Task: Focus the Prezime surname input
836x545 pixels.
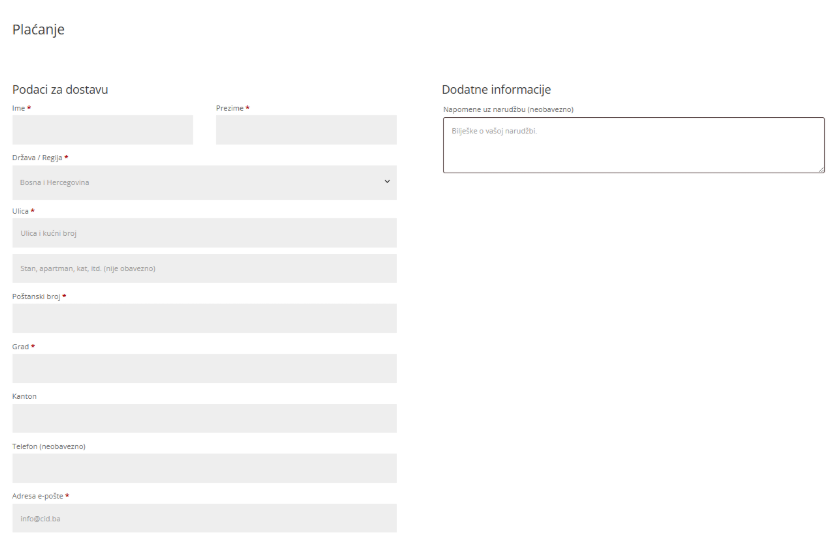Action: (306, 130)
